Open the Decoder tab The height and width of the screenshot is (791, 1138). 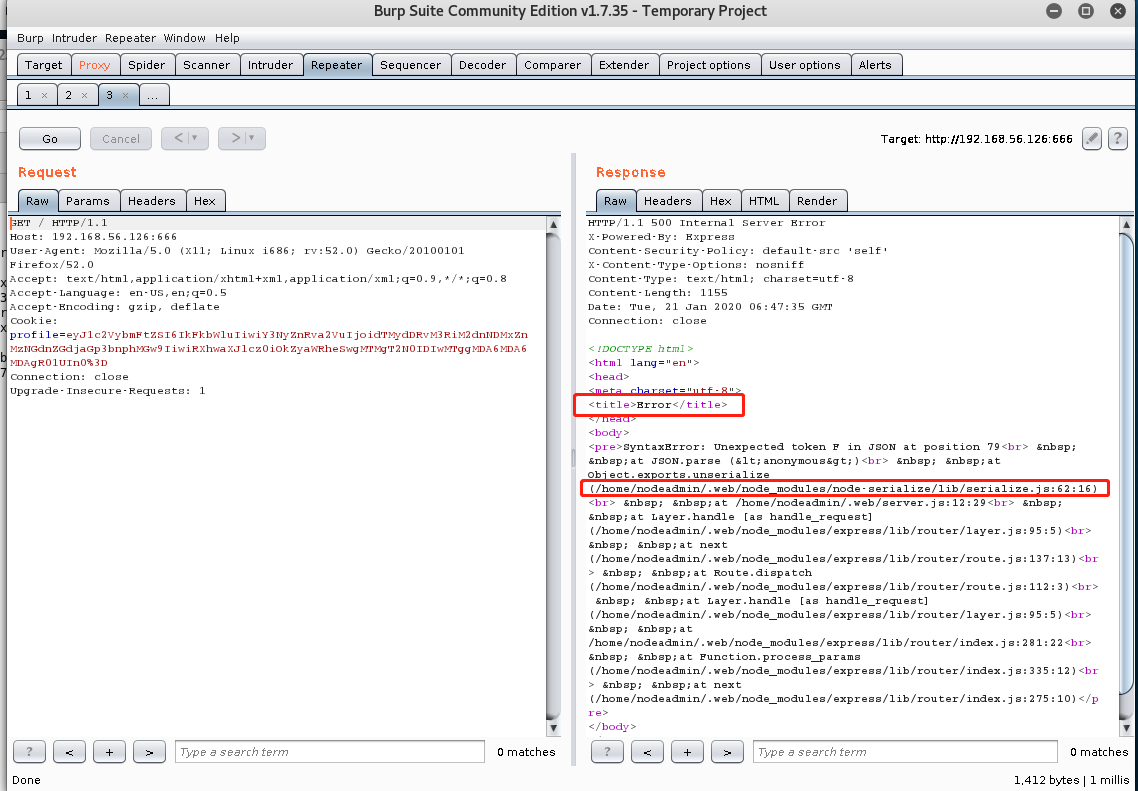click(x=483, y=64)
